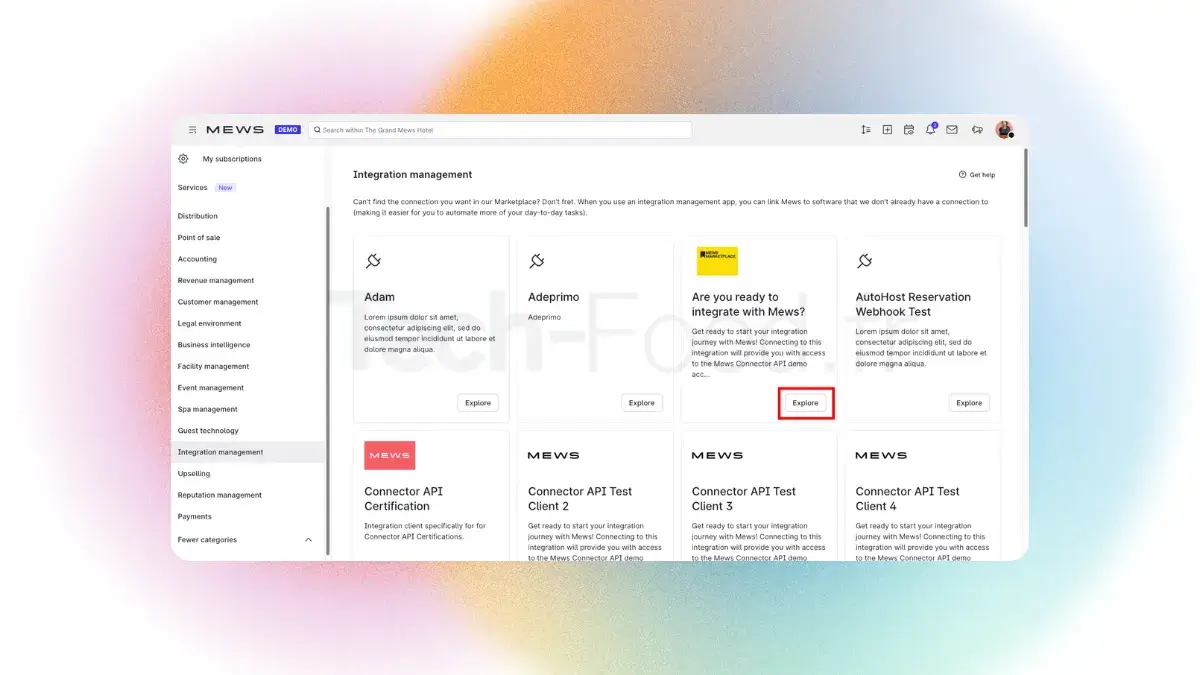Click Explore on AutoHost Reservation Webhook Test
Viewport: 1200px width, 675px height.
[969, 403]
